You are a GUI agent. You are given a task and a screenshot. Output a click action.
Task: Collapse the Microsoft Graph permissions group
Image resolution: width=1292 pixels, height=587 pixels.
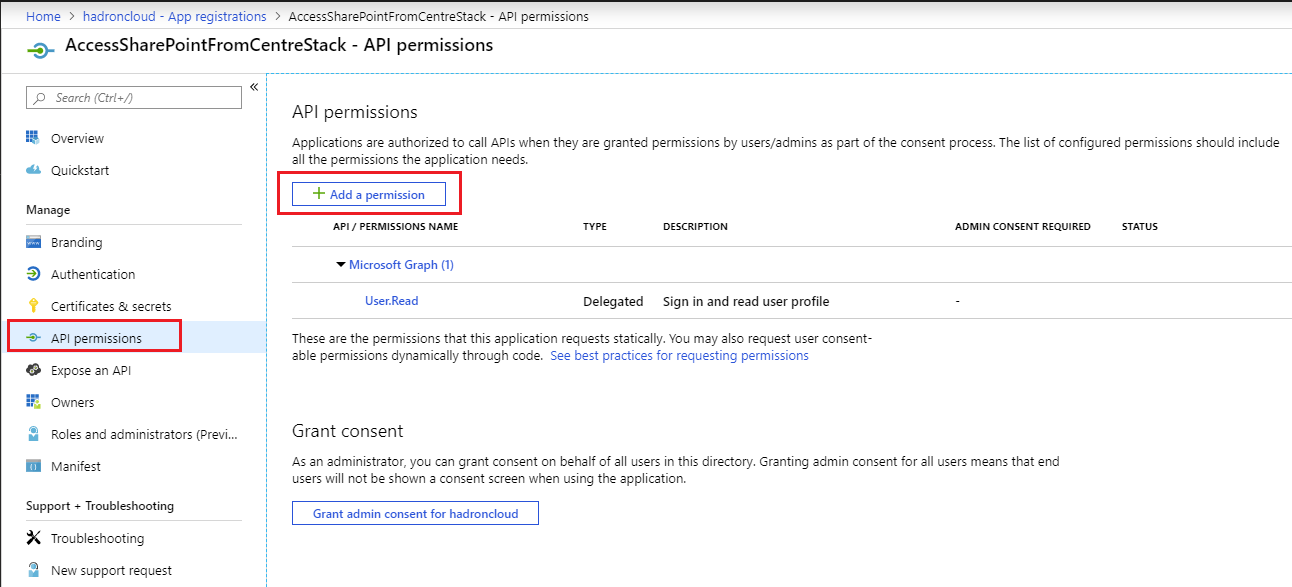pyautogui.click(x=341, y=265)
